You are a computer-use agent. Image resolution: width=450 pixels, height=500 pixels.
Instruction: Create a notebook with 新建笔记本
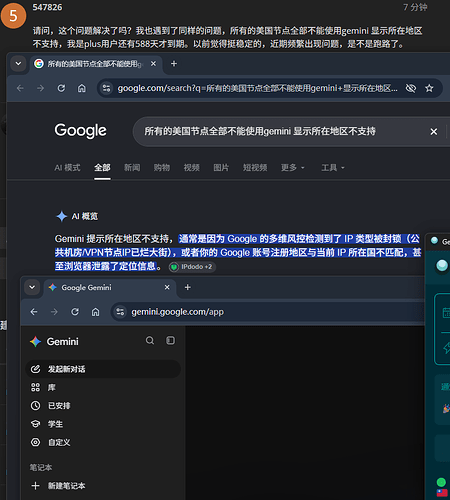coord(103,486)
